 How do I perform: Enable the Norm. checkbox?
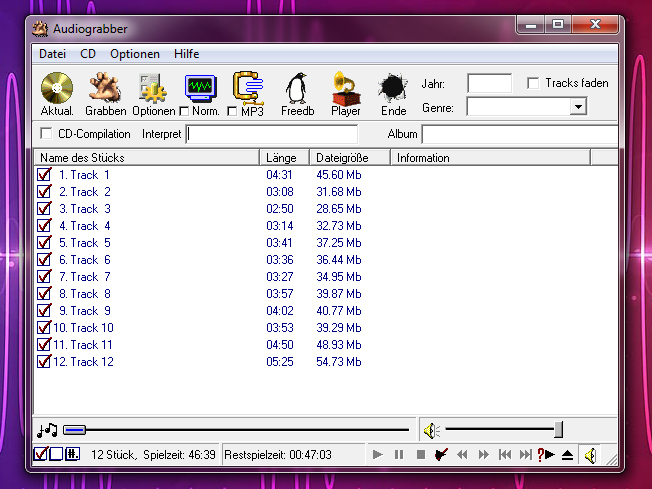[x=184, y=111]
